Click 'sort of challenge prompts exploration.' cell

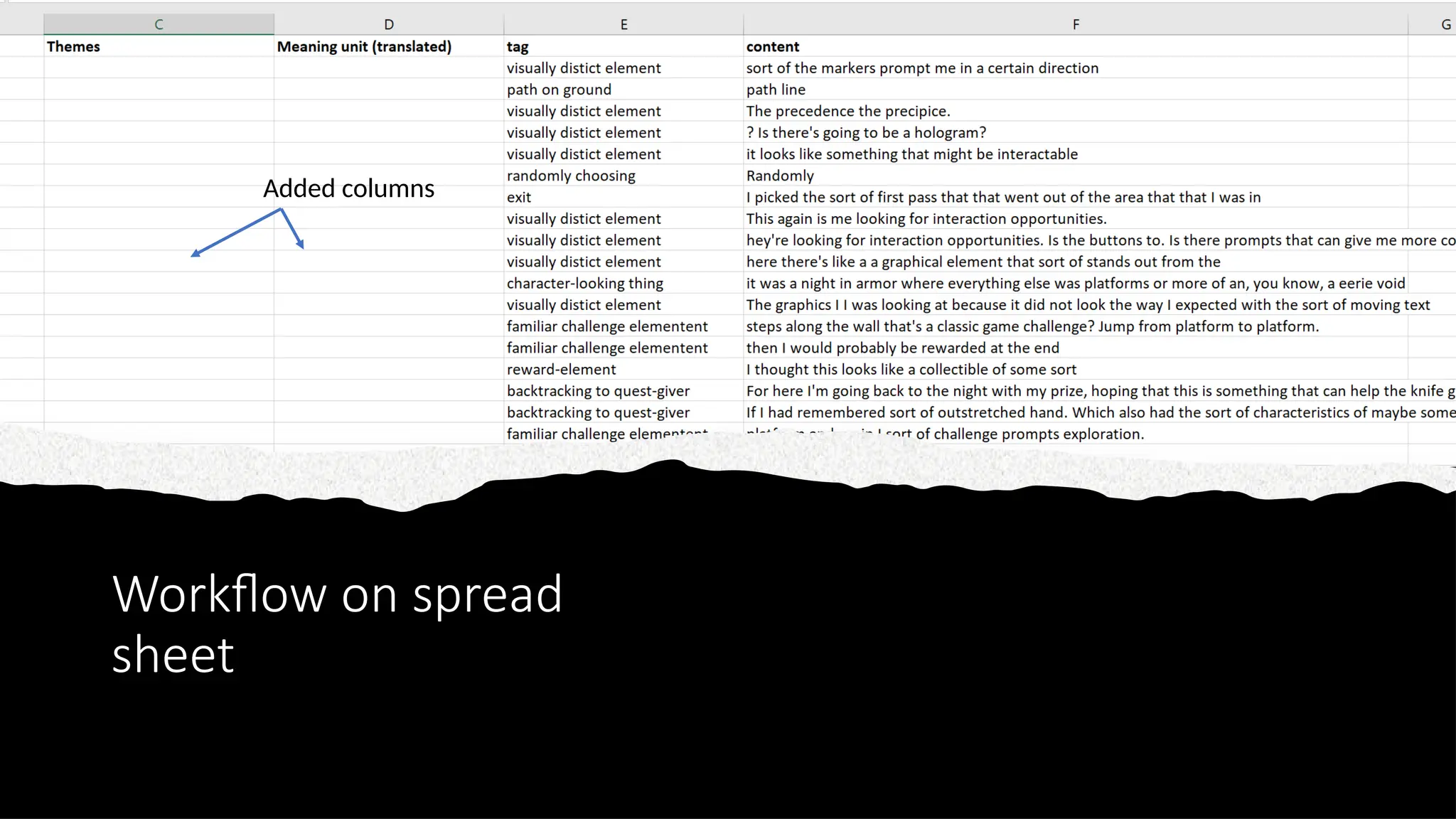1076,434
